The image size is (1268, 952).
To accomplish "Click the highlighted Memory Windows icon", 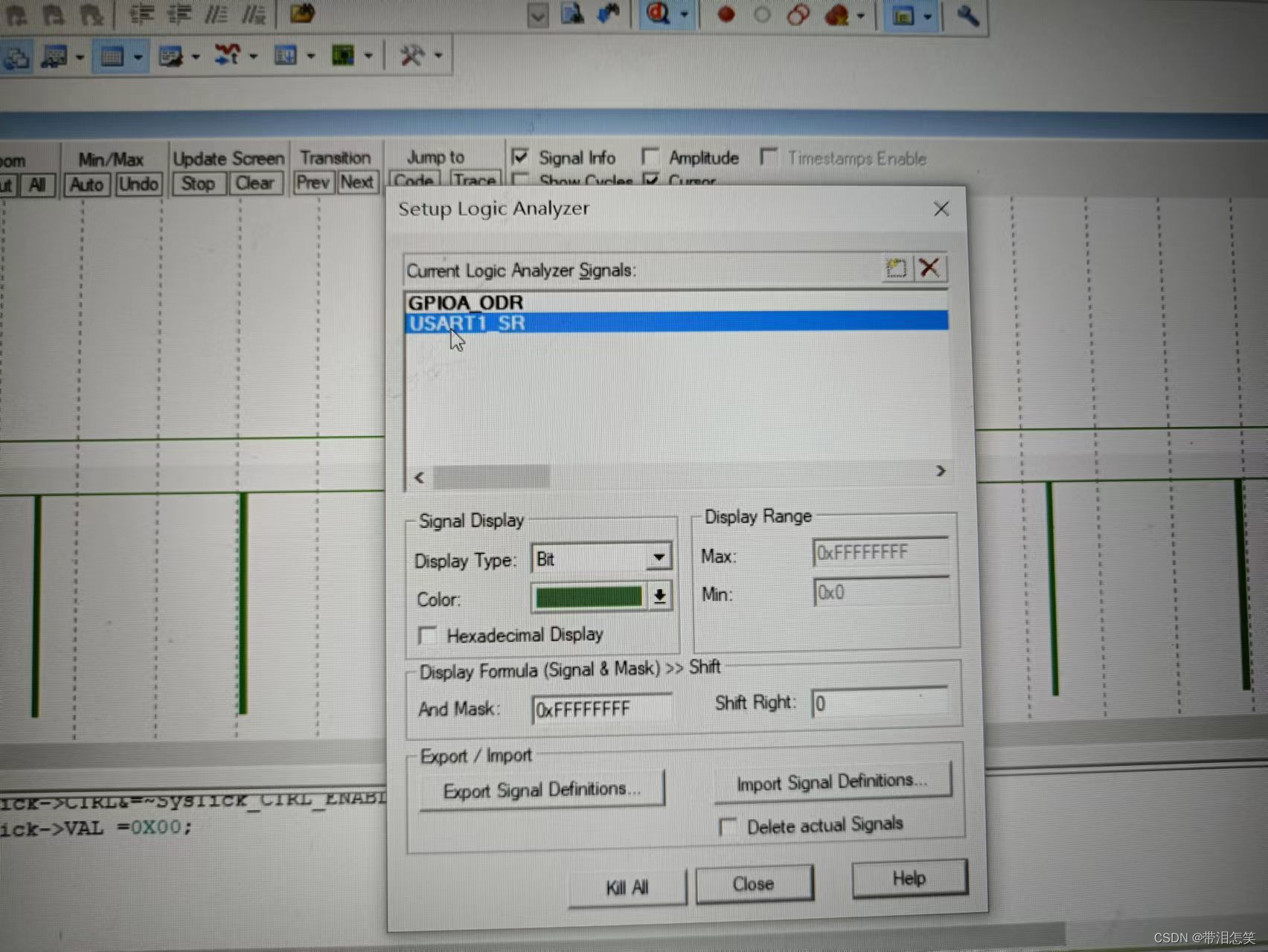I will click(x=112, y=57).
